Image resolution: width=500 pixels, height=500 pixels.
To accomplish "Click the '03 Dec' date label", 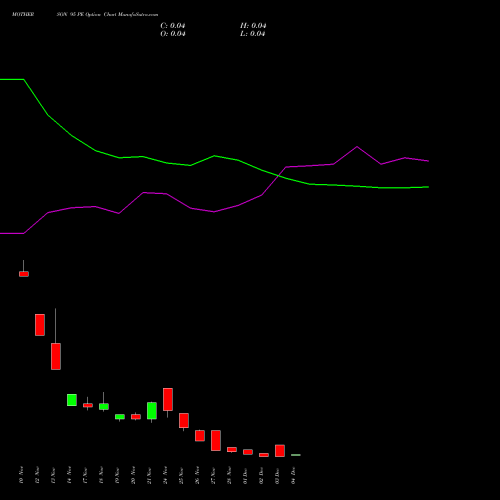I will [x=277, y=475].
